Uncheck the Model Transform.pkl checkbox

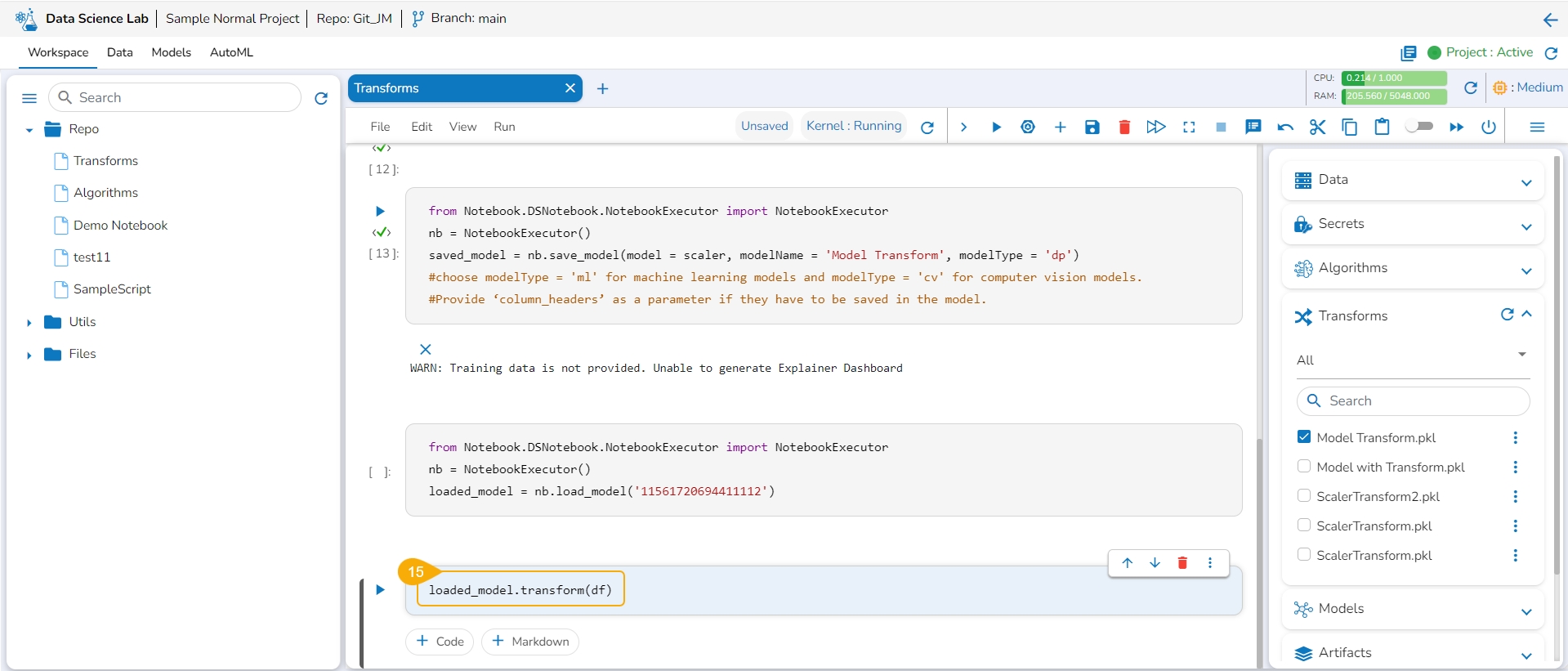(1304, 437)
